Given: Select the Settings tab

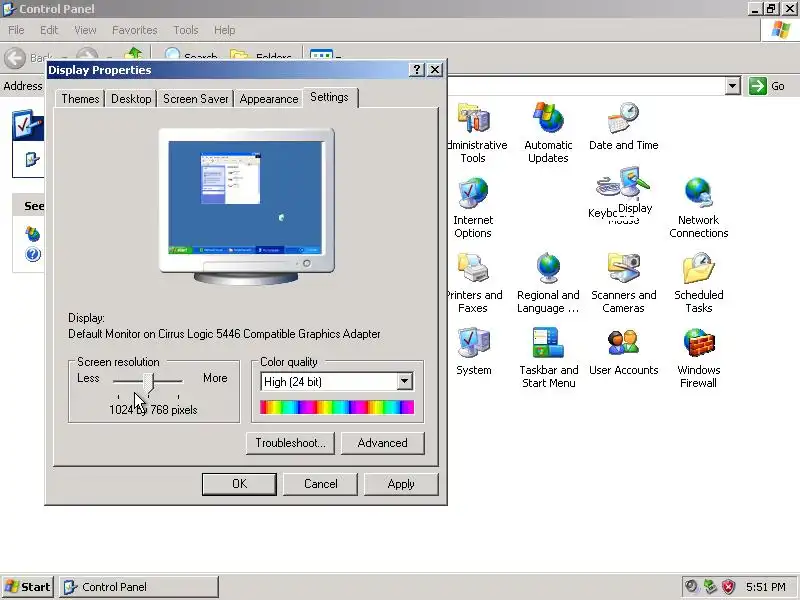Looking at the screenshot, I should click(x=330, y=97).
